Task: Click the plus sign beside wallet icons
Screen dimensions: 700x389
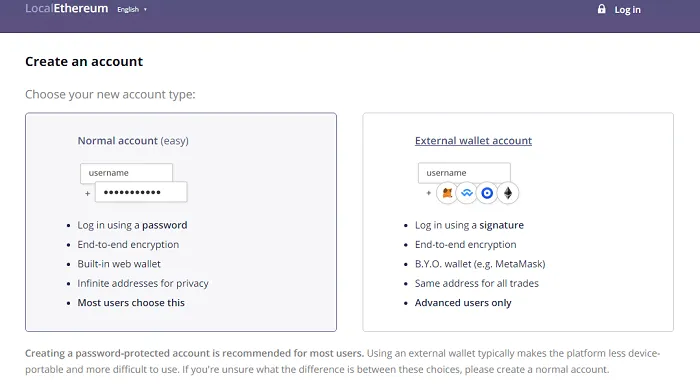Action: [x=429, y=193]
